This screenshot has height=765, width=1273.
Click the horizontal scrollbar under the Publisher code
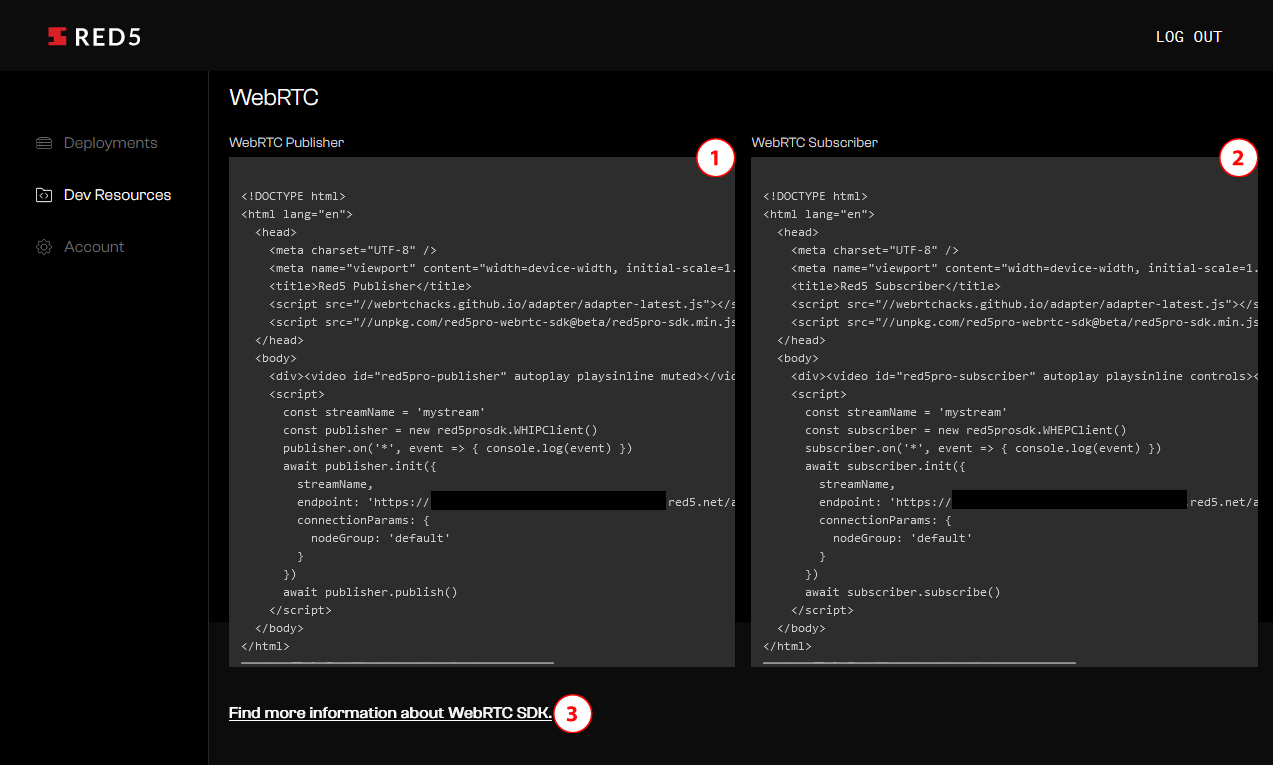tap(397, 662)
